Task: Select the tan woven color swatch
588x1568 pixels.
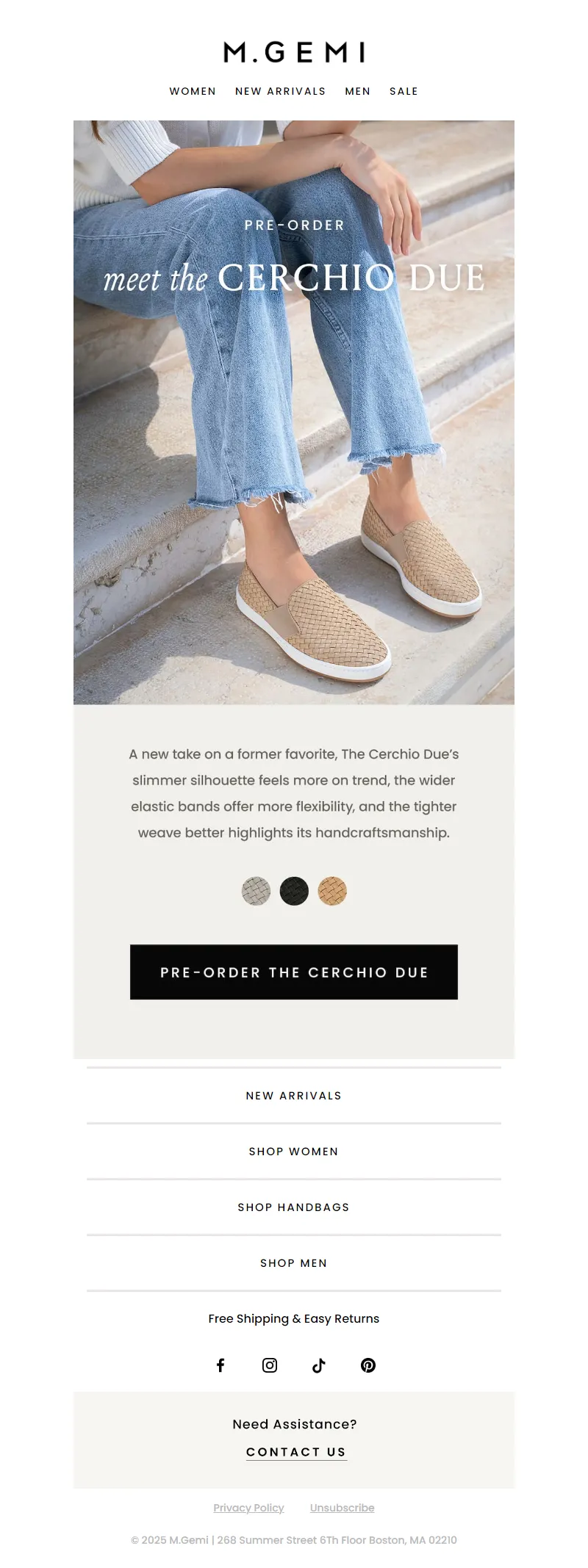Action: (x=332, y=891)
